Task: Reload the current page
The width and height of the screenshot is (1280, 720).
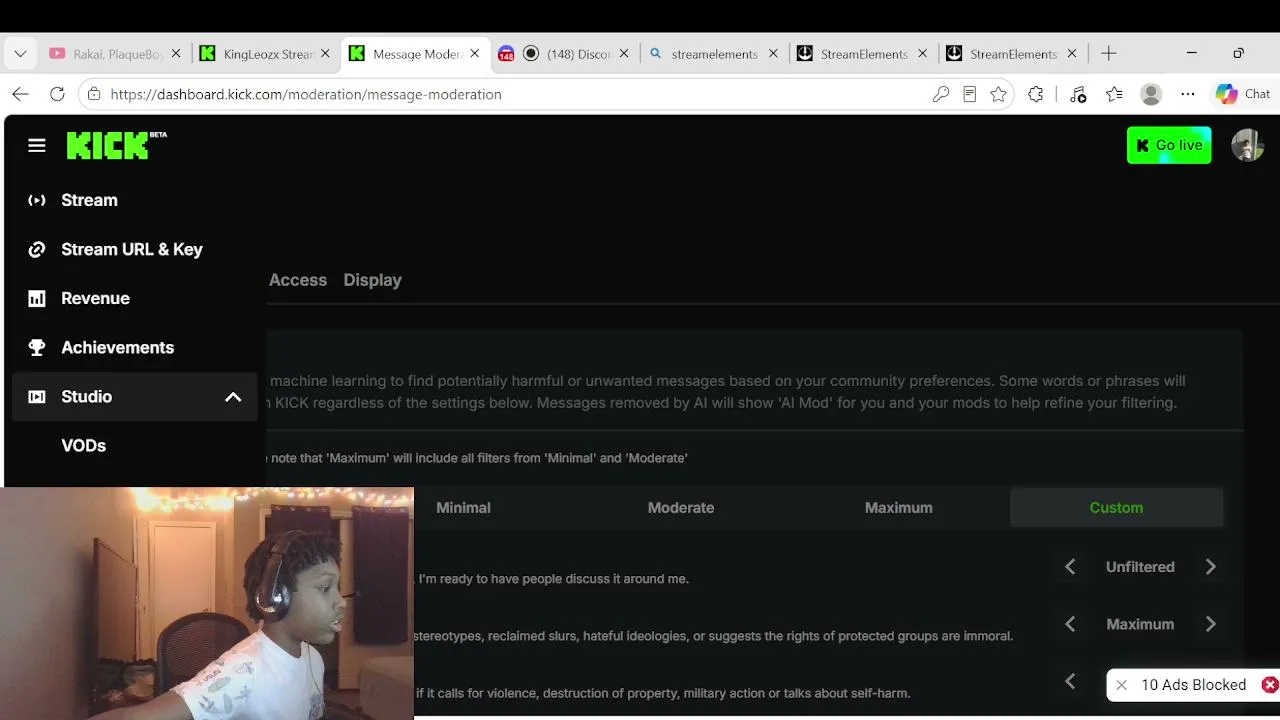Action: [x=57, y=94]
